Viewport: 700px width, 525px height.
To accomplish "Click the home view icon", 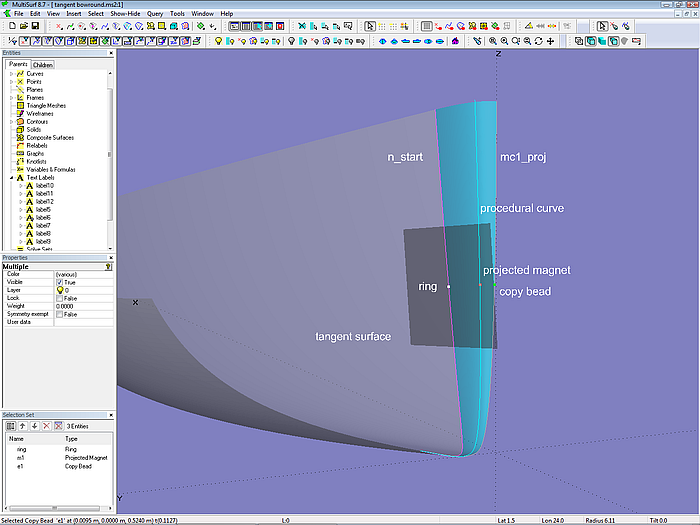I will [x=456, y=41].
